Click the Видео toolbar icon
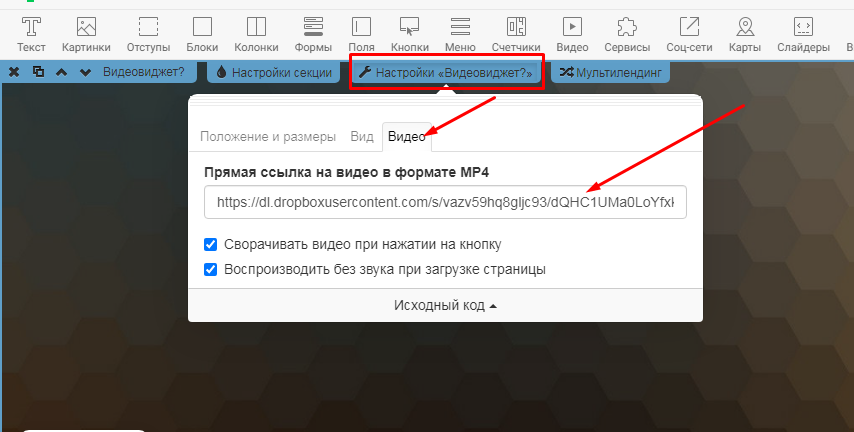854x432 pixels. [572, 33]
